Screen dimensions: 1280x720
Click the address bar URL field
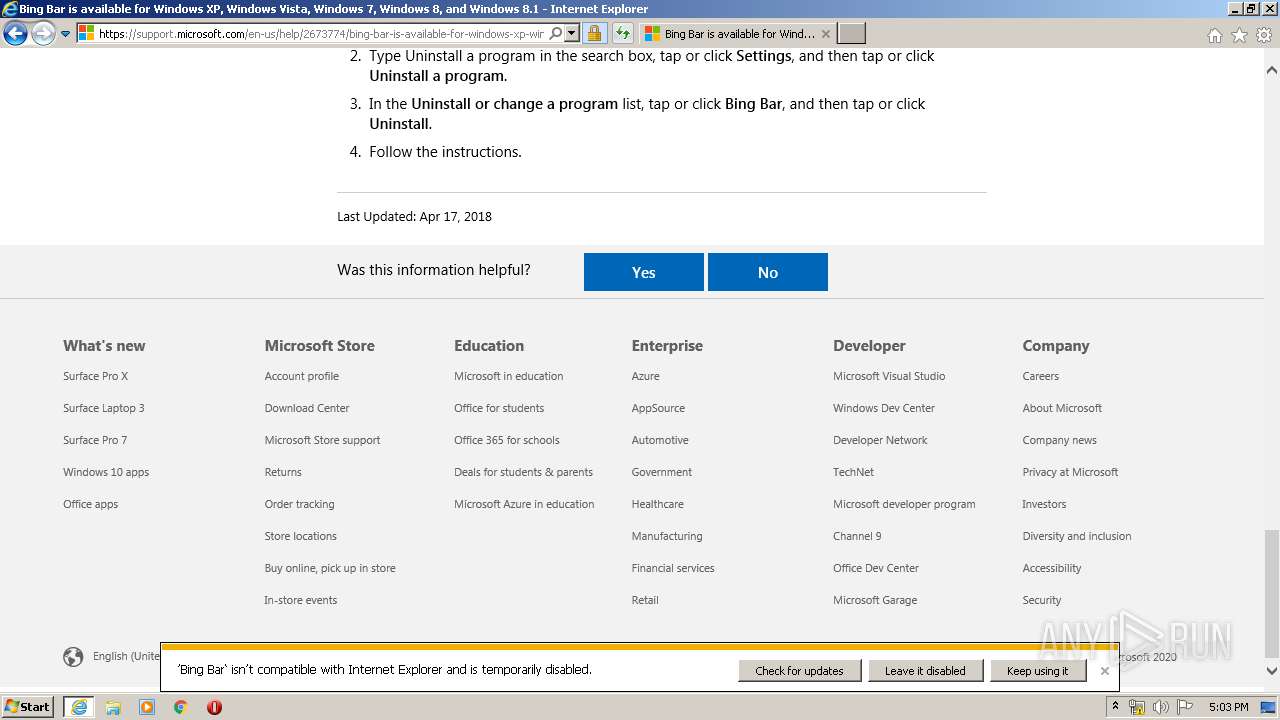[x=320, y=34]
